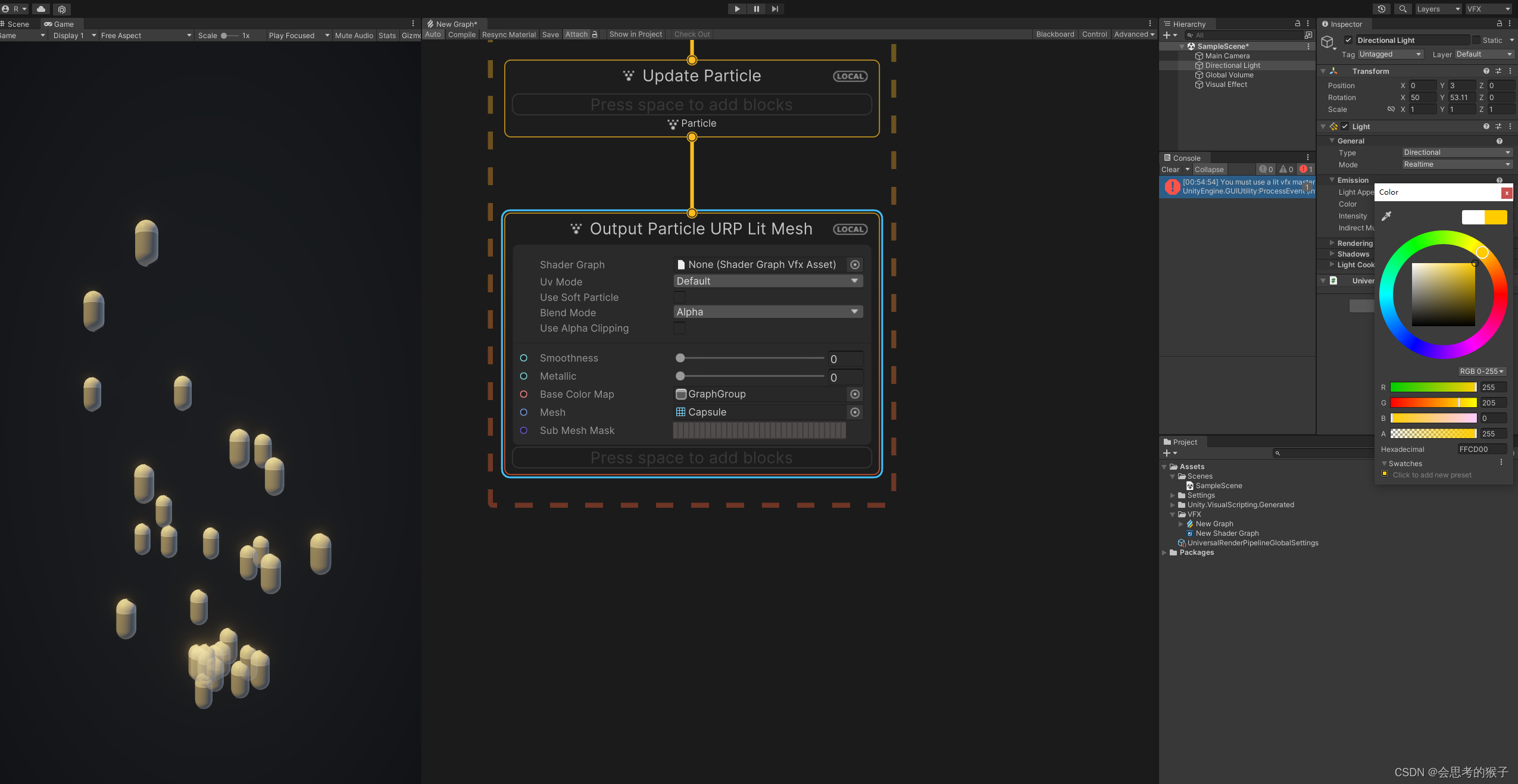Open Mesh Capsule object picker circle

coord(855,412)
